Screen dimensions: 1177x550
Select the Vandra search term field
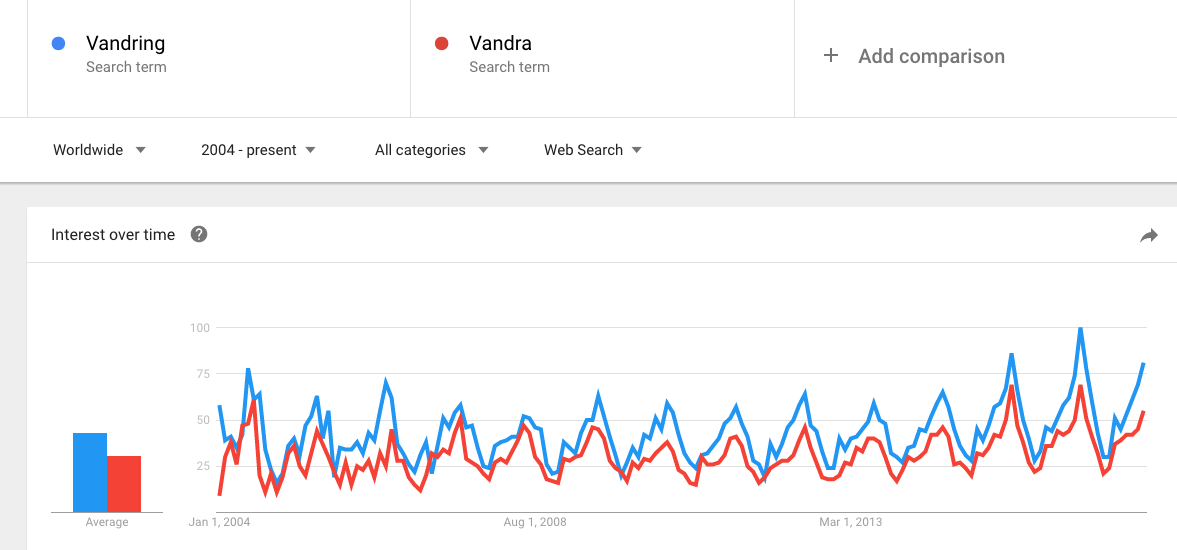[x=602, y=59]
